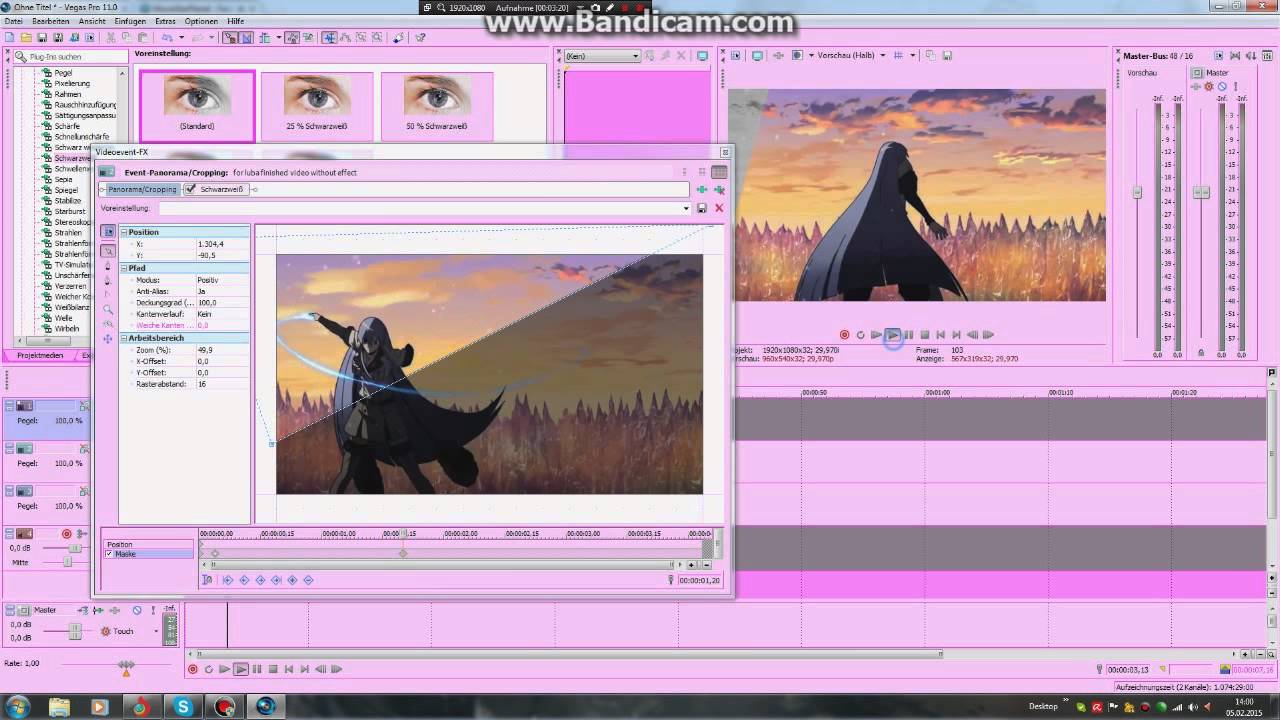Viewport: 1280px width, 720px height.
Task: Select the Spiegel plug-in in the list
Action: 66,190
